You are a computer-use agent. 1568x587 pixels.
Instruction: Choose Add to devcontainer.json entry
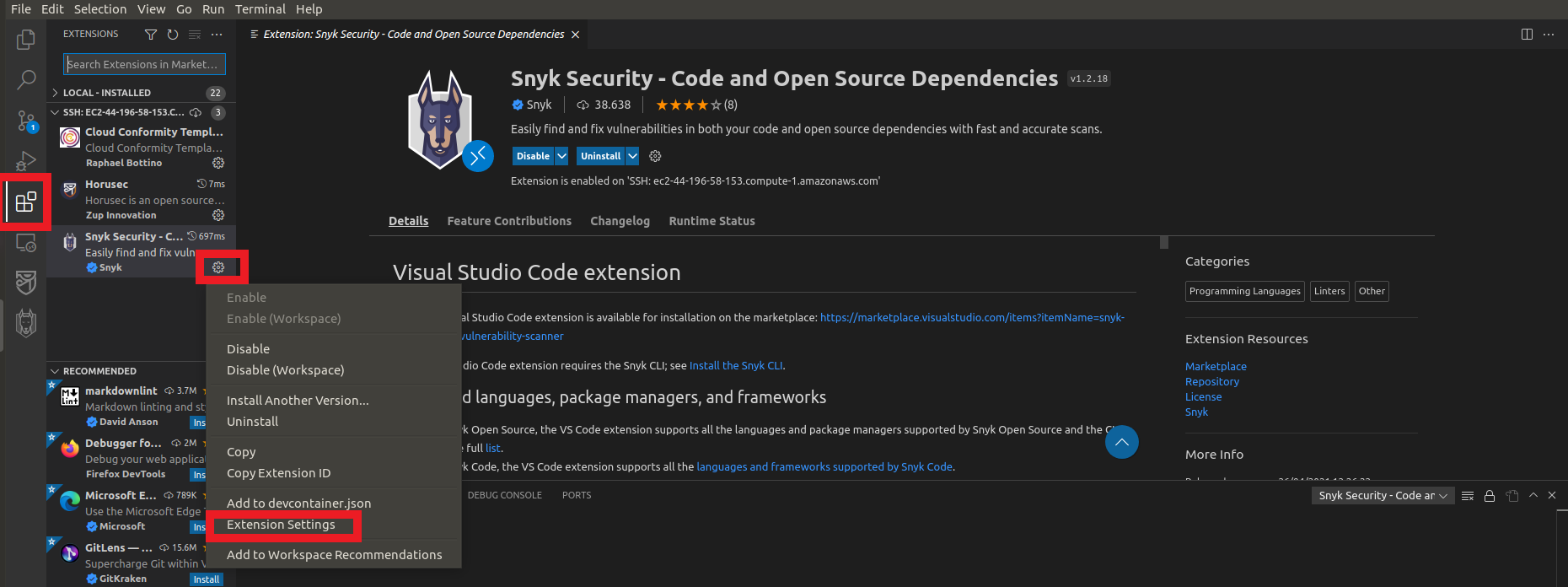(334, 504)
